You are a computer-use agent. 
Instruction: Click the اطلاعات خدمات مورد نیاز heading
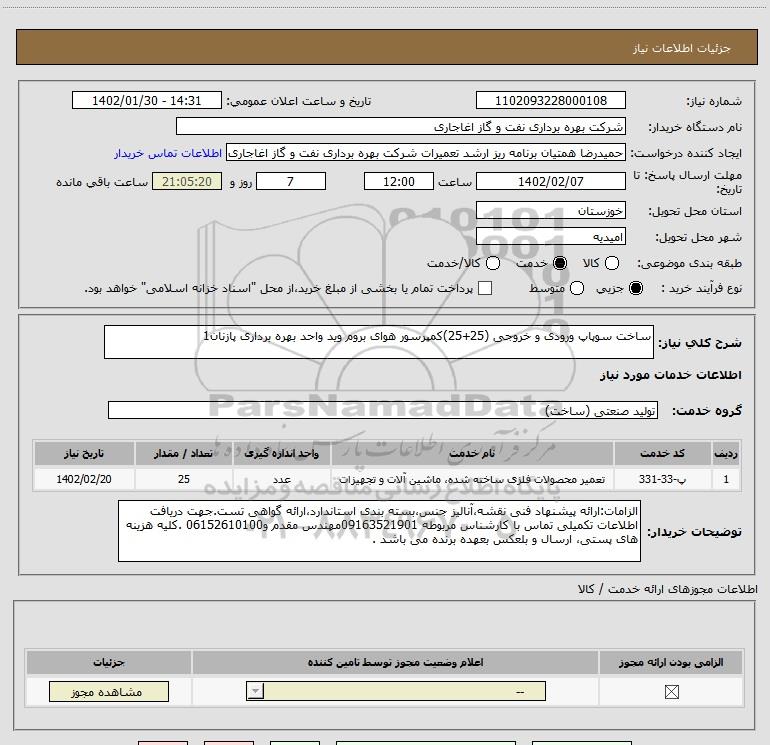(670, 375)
